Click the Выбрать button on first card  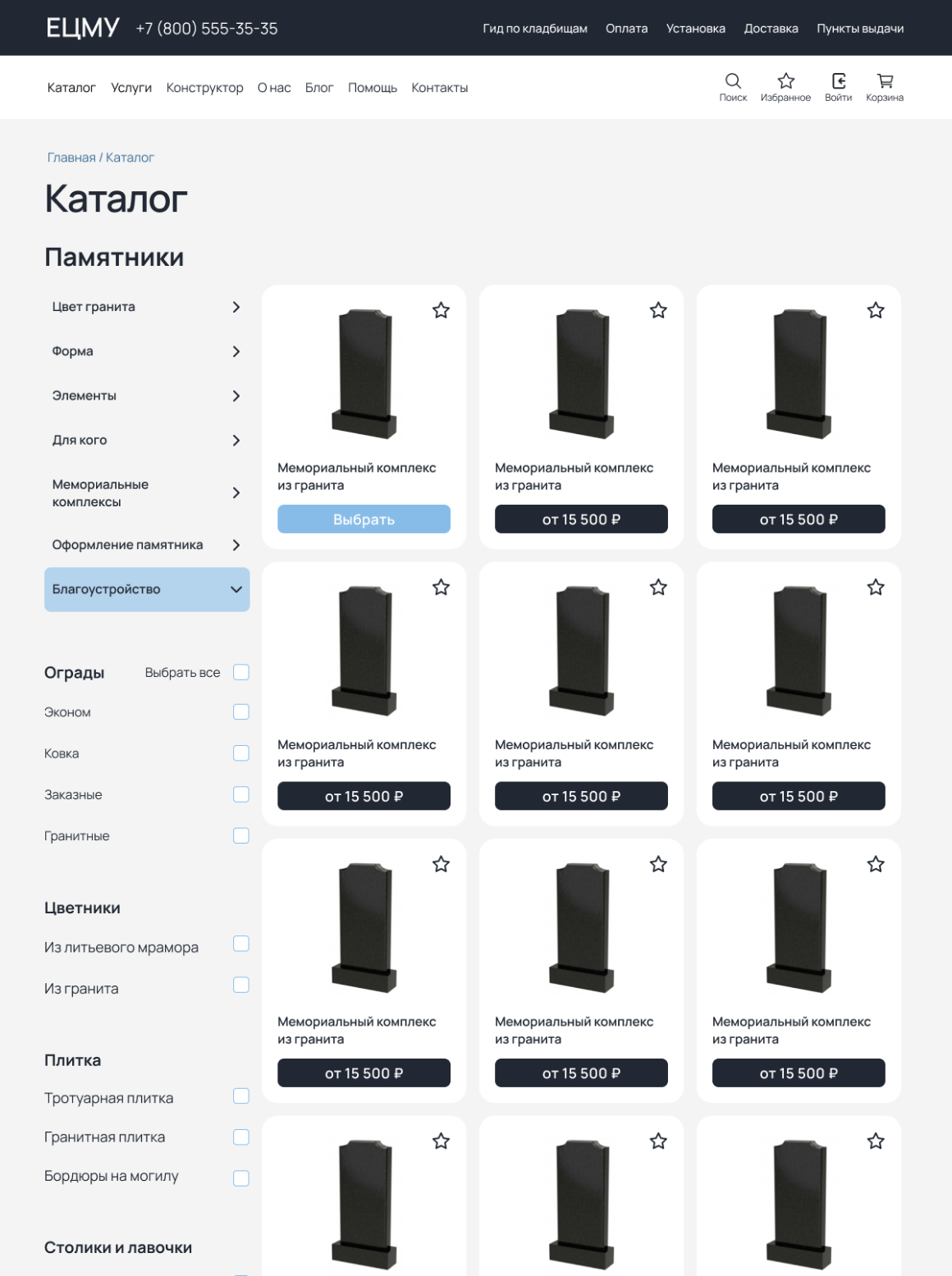pyautogui.click(x=364, y=519)
